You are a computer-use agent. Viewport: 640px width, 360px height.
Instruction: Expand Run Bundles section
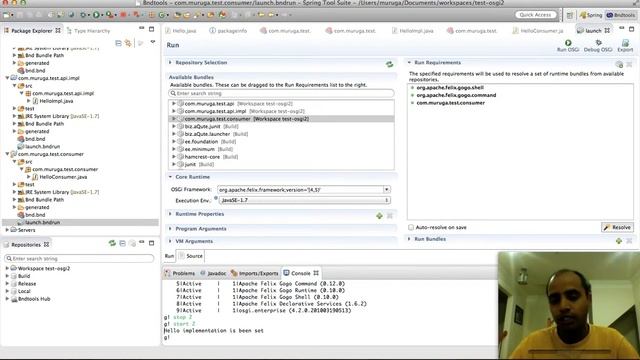[409, 239]
